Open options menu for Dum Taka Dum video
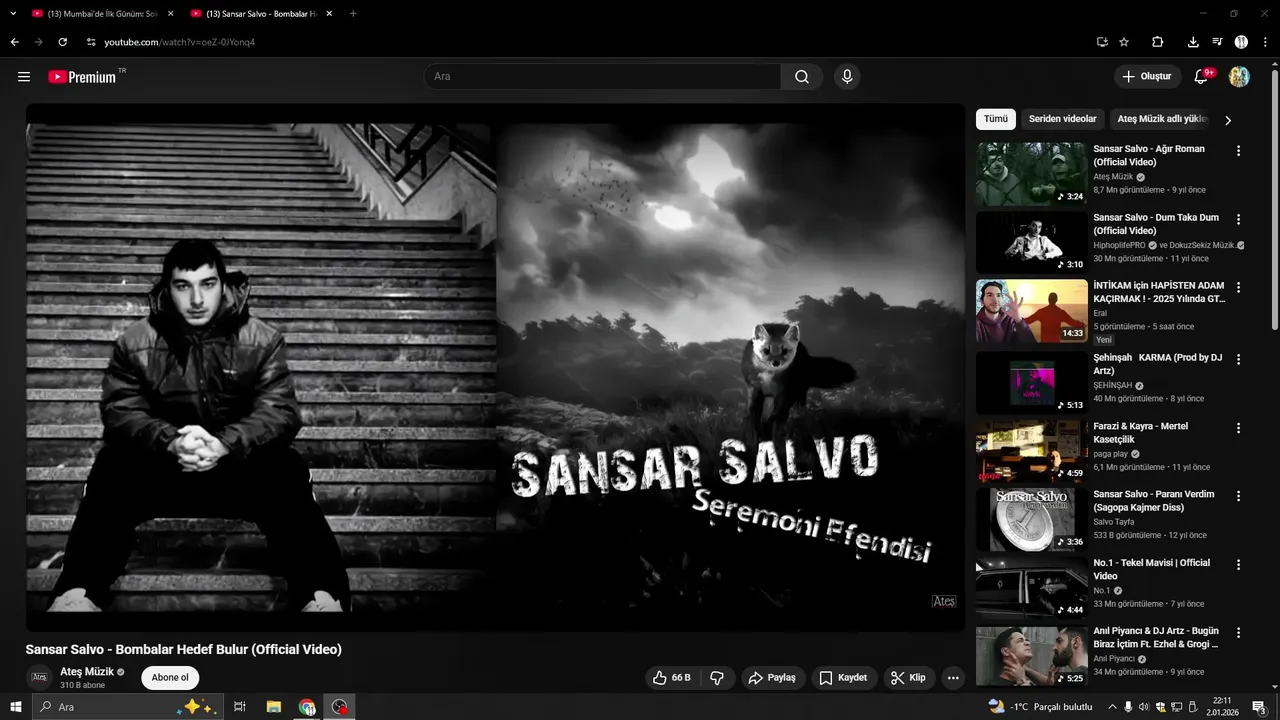 pyautogui.click(x=1238, y=219)
